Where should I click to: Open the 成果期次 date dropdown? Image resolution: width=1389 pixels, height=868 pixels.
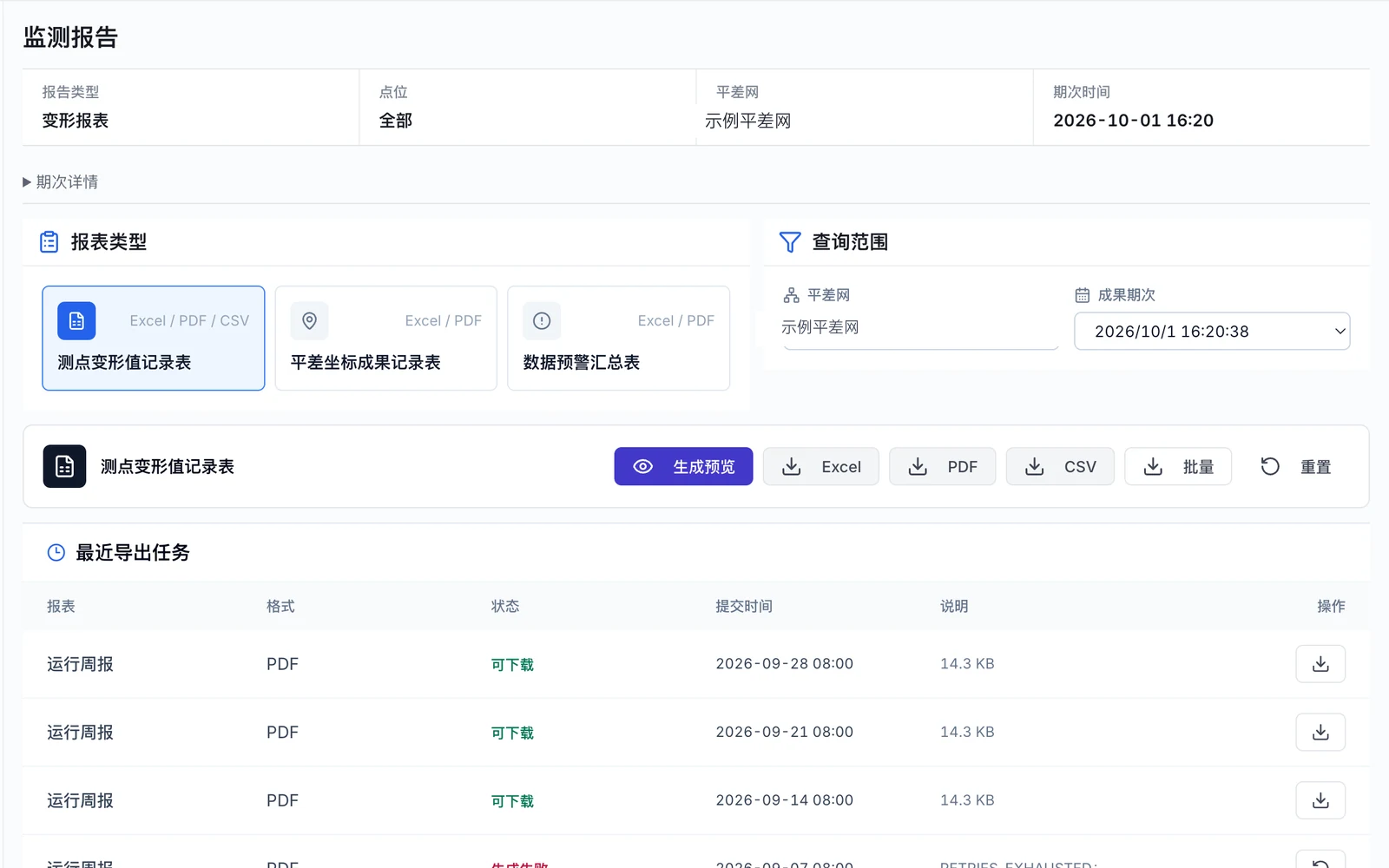click(x=1212, y=332)
